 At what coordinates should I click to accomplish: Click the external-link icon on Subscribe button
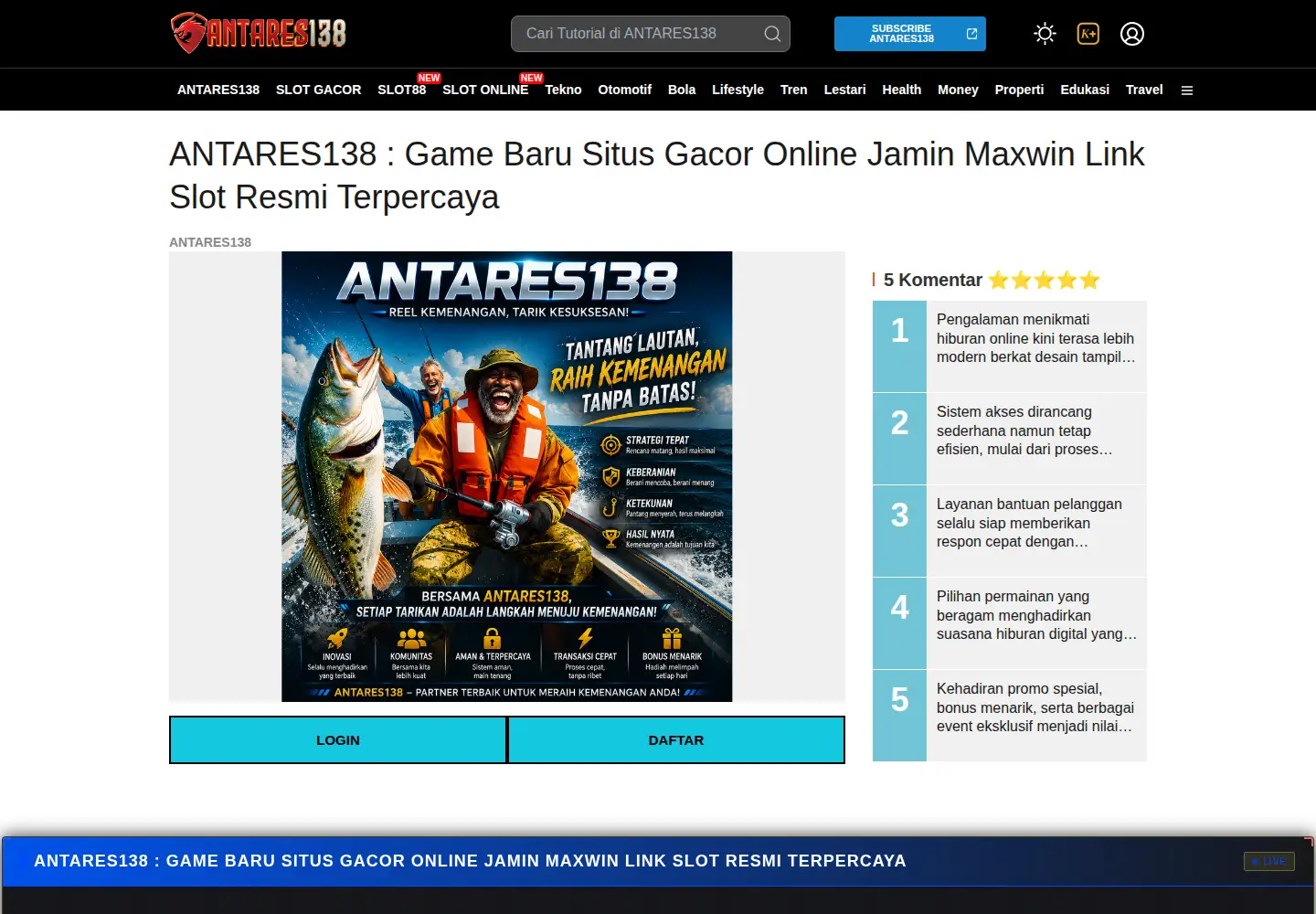coord(971,34)
